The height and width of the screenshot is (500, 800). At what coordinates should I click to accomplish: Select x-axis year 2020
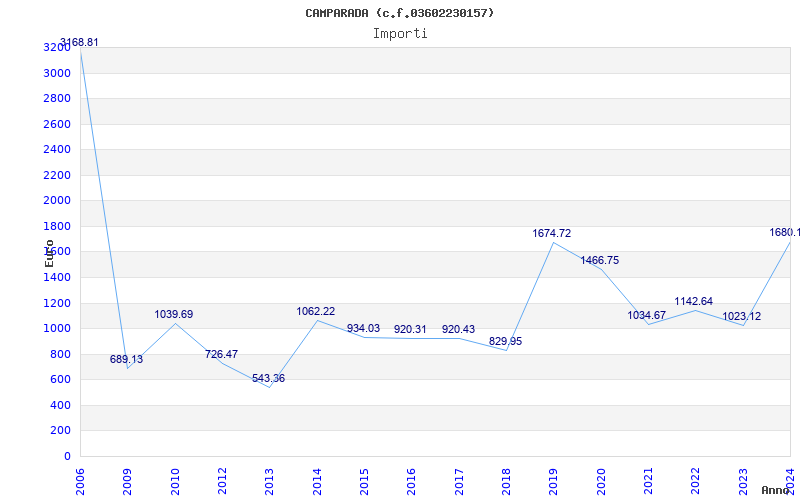tap(601, 482)
